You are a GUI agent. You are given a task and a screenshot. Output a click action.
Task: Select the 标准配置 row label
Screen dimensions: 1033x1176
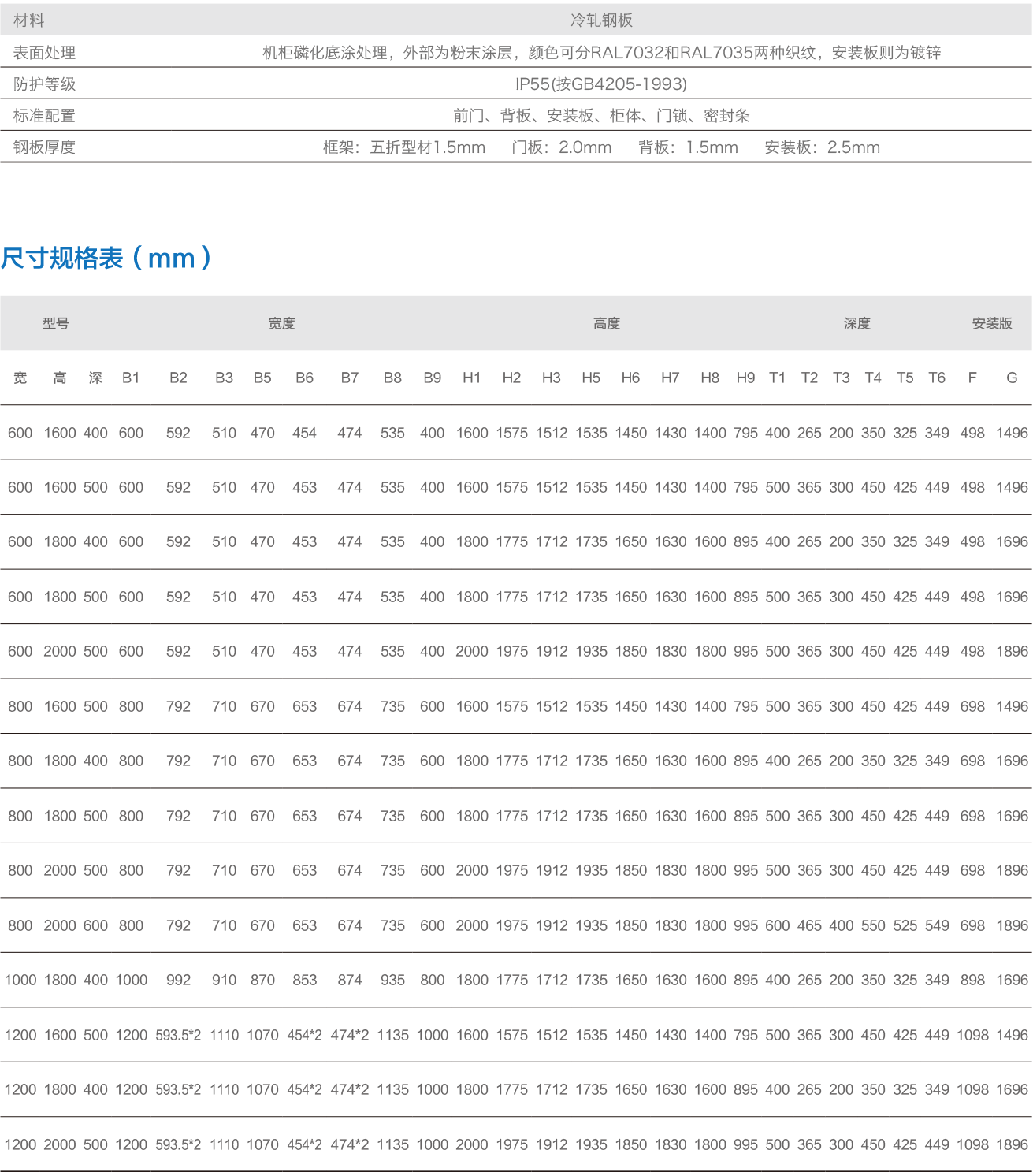click(44, 116)
